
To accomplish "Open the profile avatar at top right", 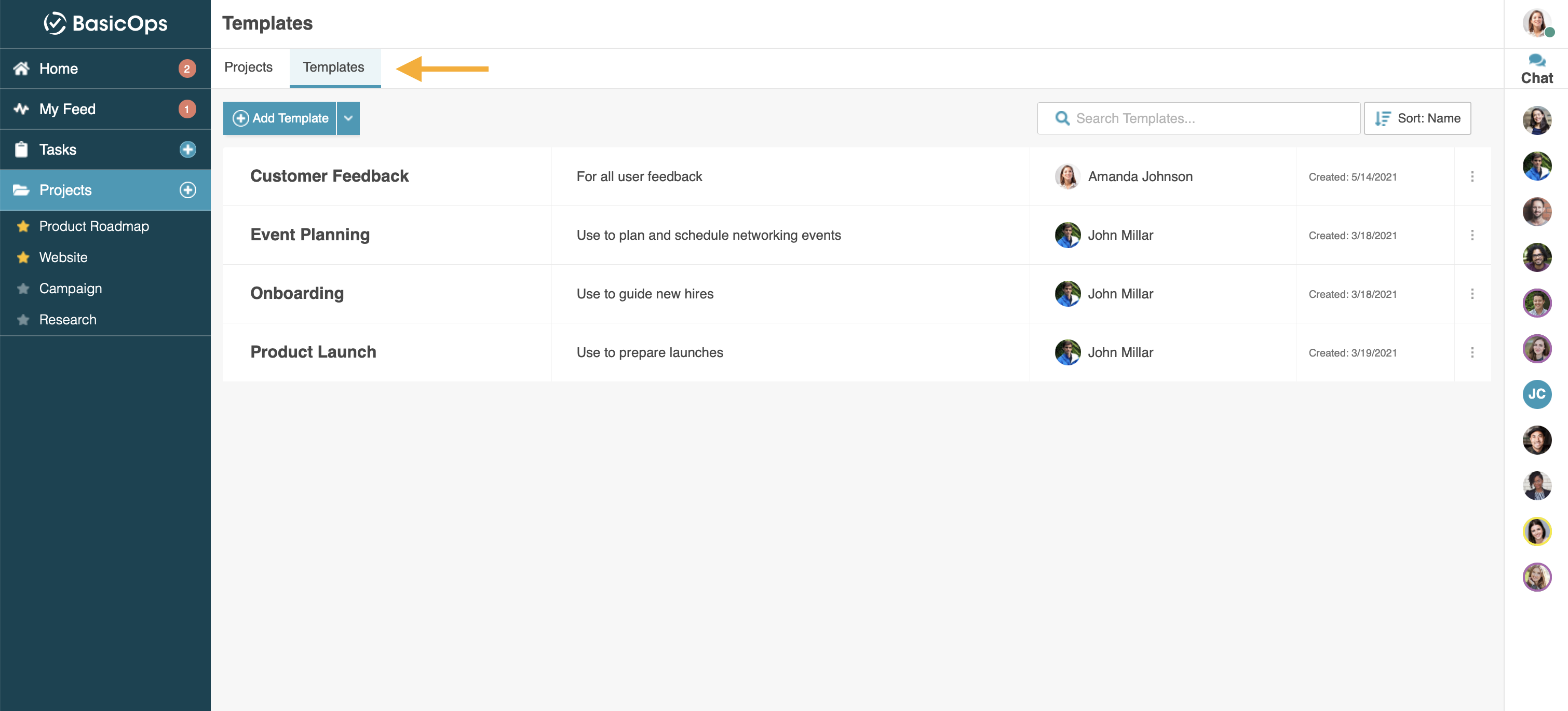I will point(1536,23).
